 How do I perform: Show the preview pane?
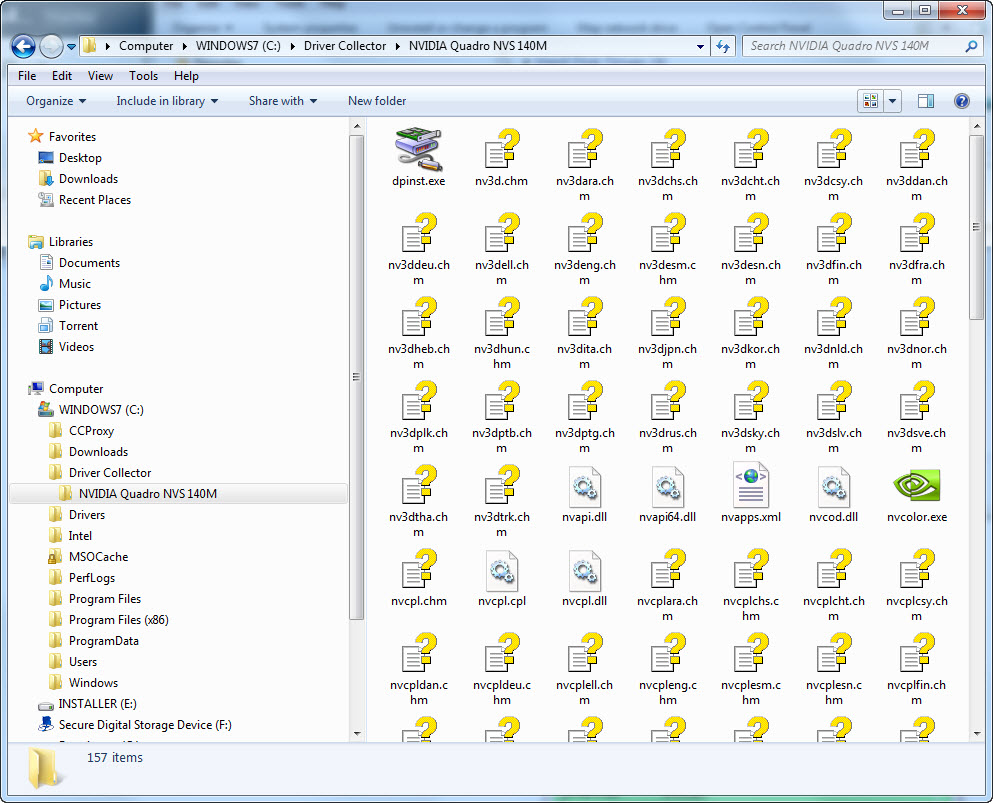(926, 101)
